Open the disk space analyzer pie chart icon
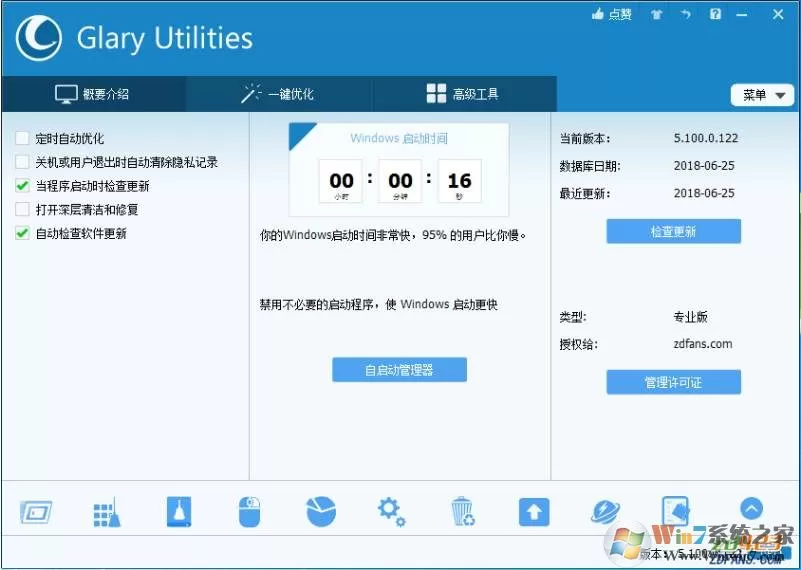Viewport: 801px width, 570px height. coord(321,511)
